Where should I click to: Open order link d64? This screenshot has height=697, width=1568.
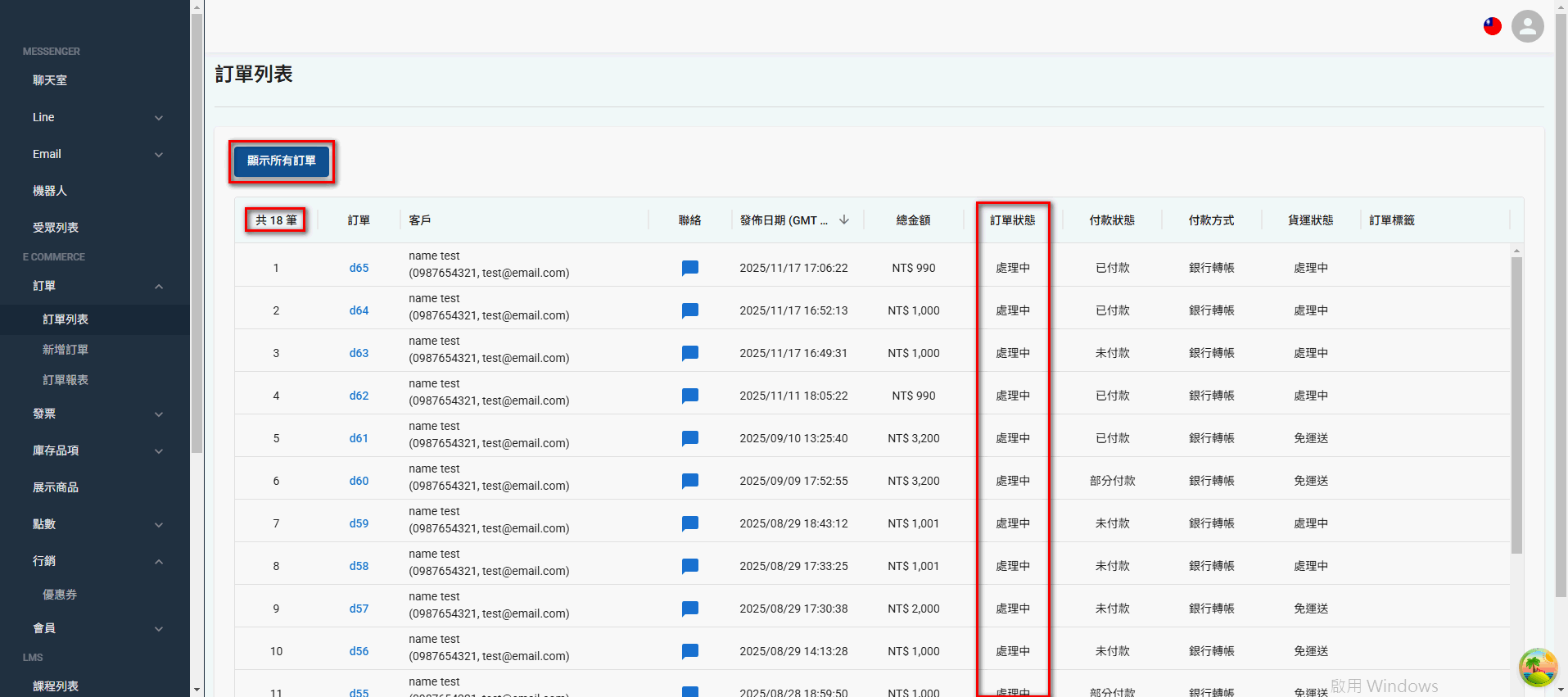[x=359, y=310]
